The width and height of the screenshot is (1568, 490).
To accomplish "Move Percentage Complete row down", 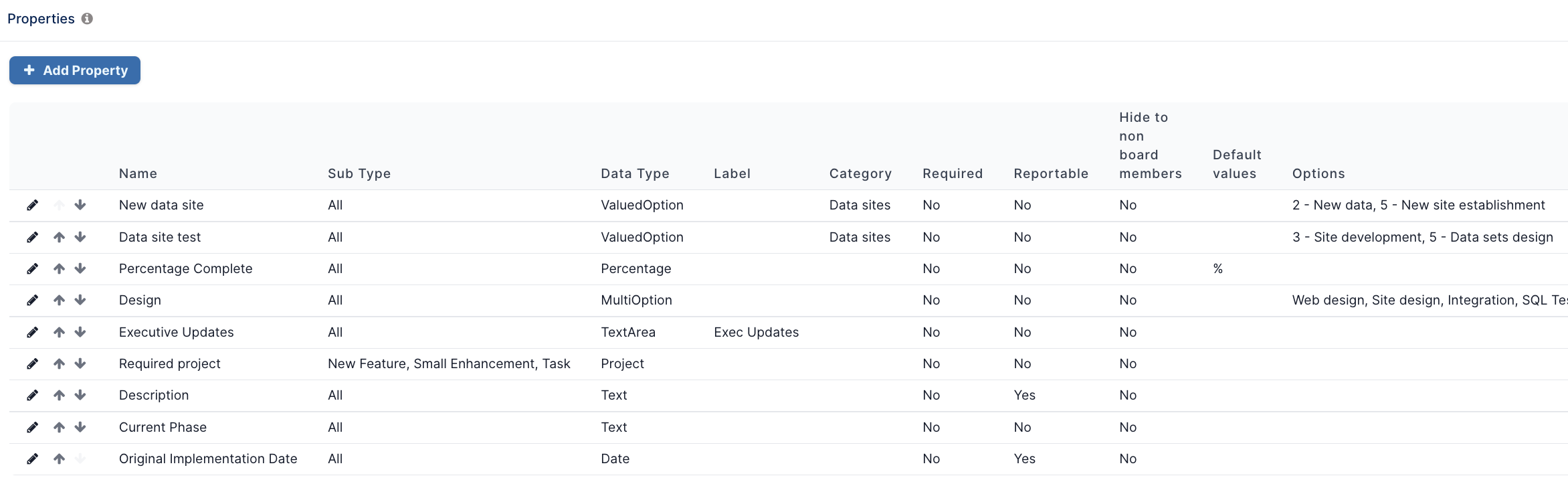I will click(x=80, y=268).
